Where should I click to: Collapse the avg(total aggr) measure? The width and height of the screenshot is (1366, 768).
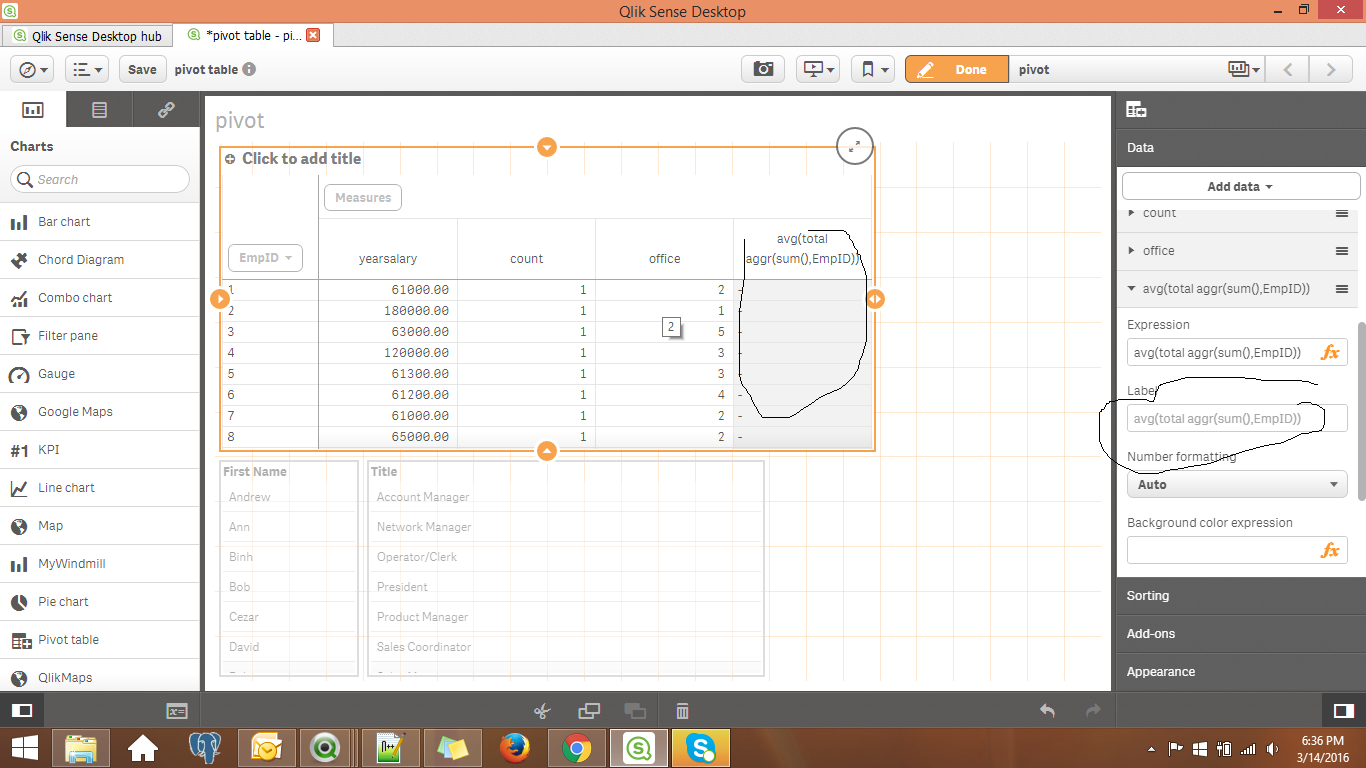(x=1131, y=289)
